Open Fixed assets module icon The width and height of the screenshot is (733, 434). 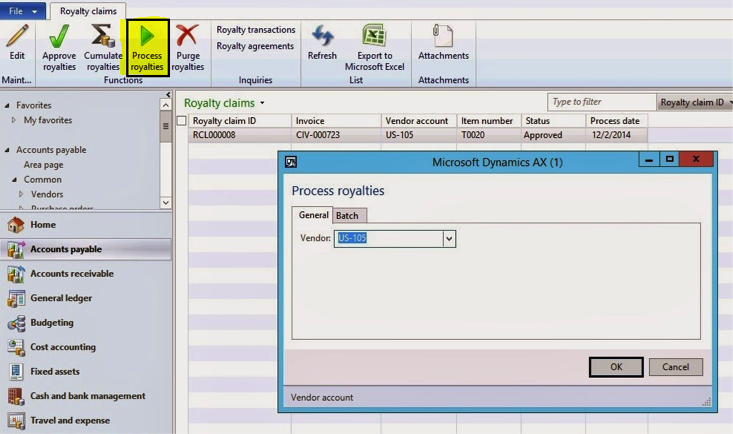(x=16, y=371)
